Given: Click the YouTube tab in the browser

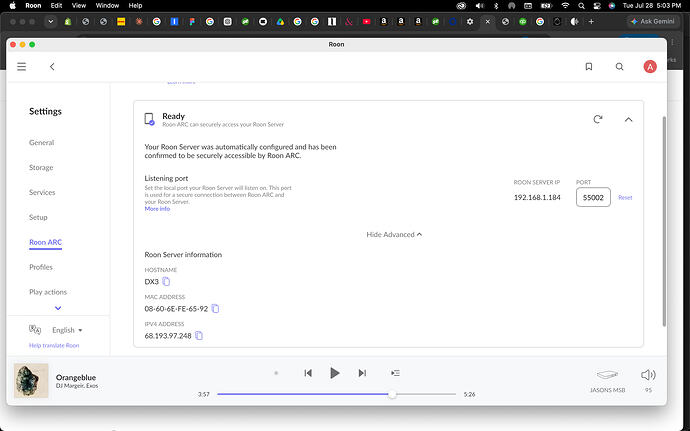Looking at the screenshot, I should (x=366, y=22).
